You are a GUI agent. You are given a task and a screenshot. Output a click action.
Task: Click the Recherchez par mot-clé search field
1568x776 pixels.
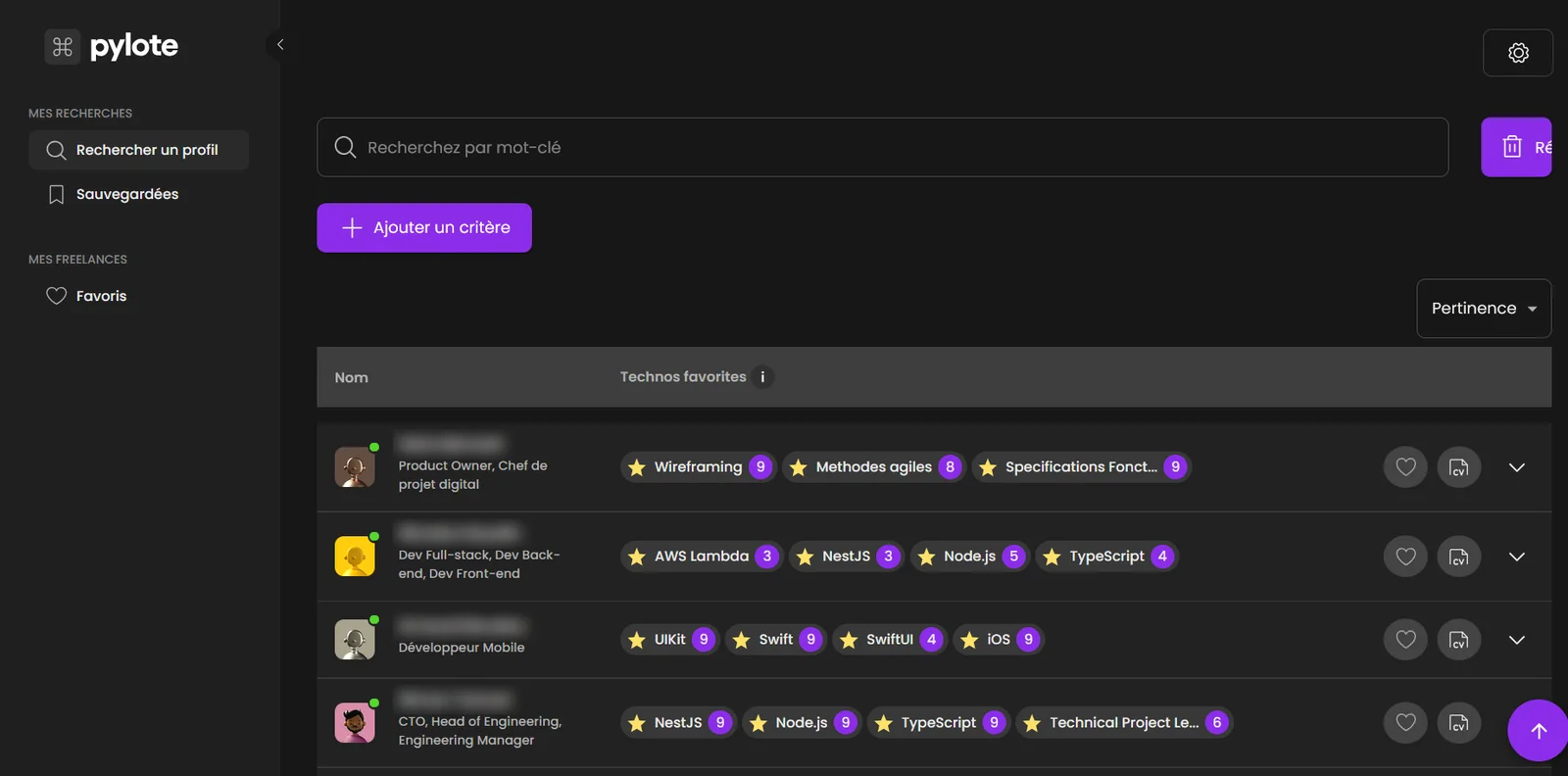[882, 147]
